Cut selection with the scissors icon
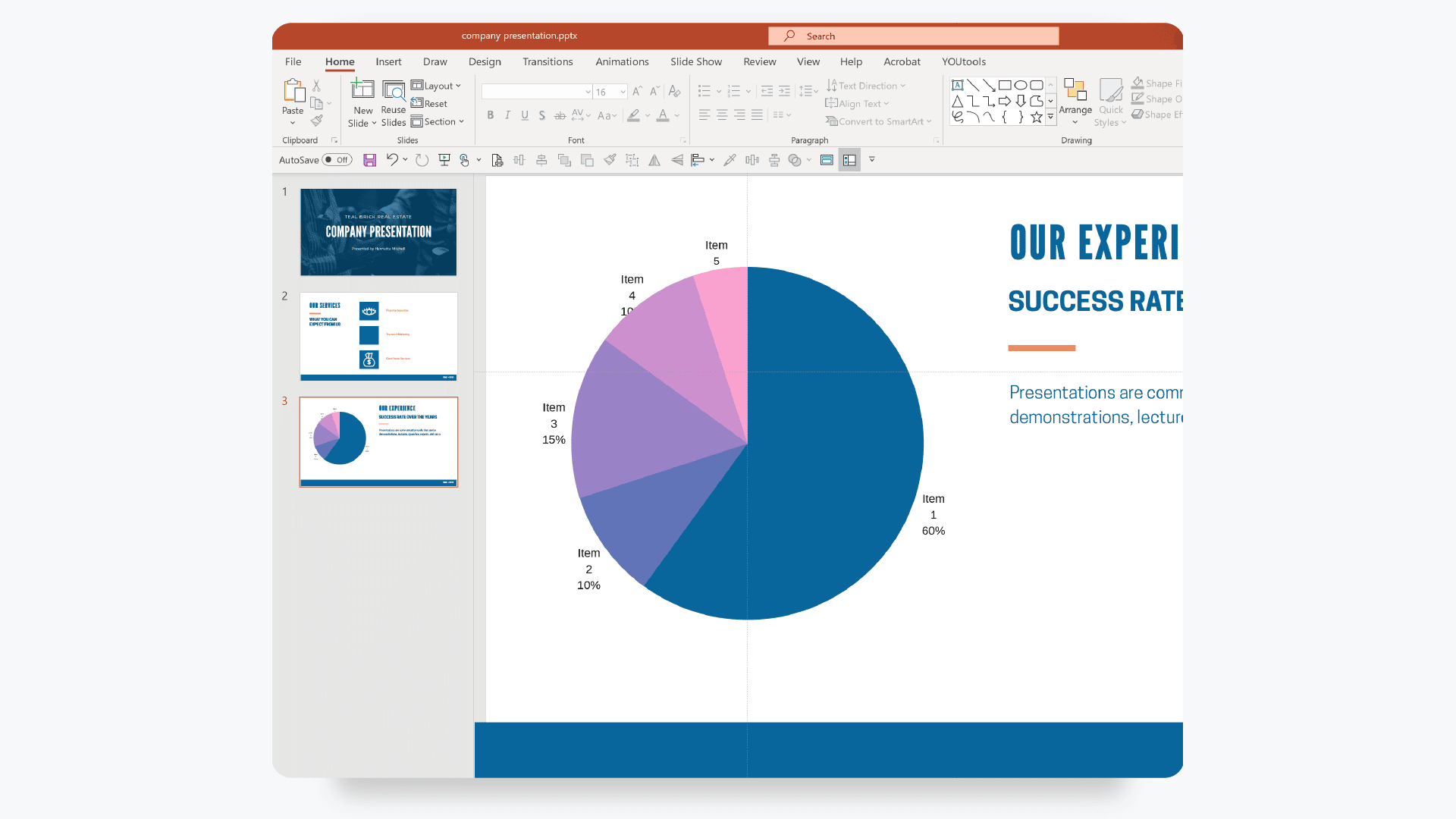 click(x=316, y=86)
